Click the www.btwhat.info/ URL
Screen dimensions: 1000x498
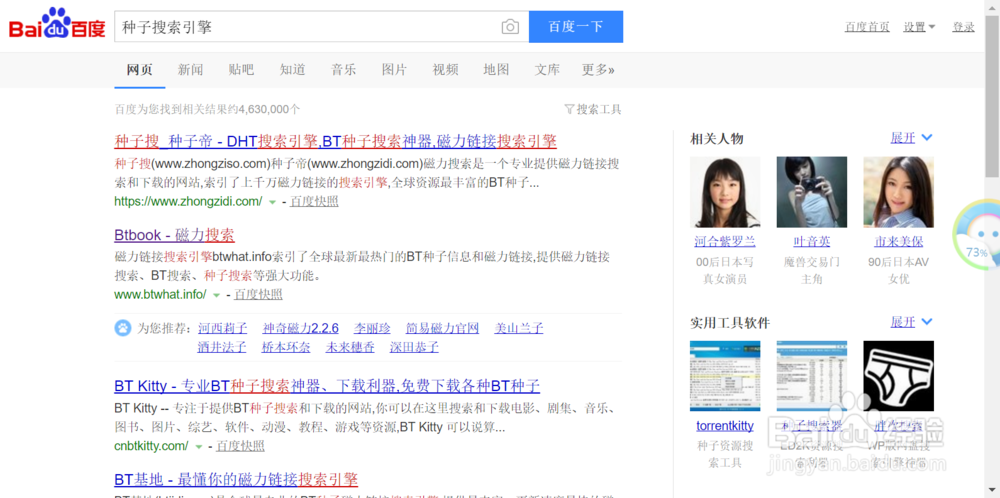(x=161, y=295)
